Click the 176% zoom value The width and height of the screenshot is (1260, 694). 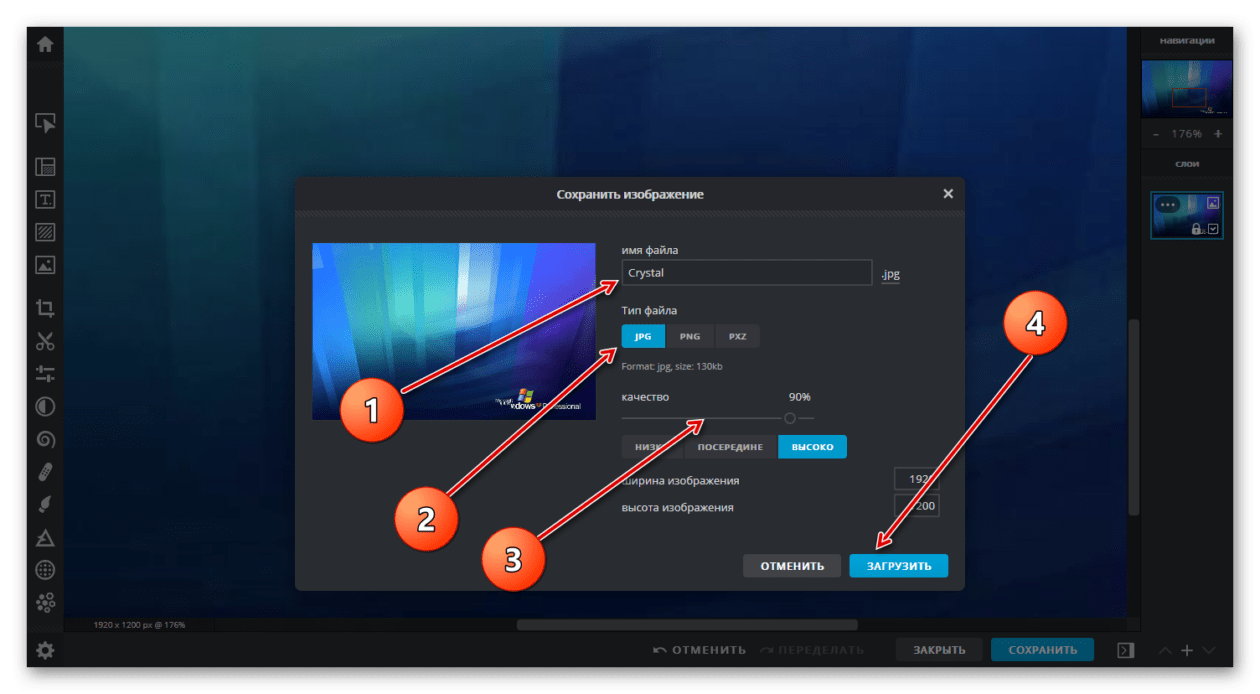[x=1187, y=134]
